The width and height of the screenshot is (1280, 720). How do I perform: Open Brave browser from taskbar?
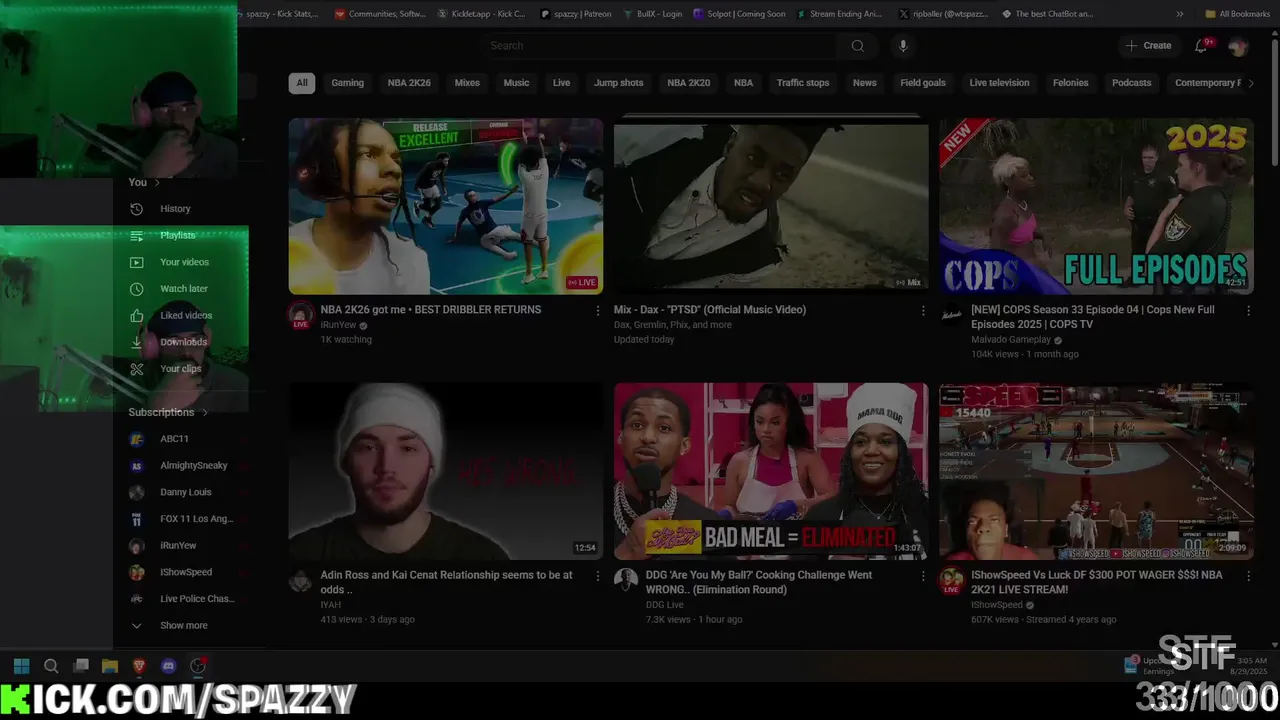[139, 666]
